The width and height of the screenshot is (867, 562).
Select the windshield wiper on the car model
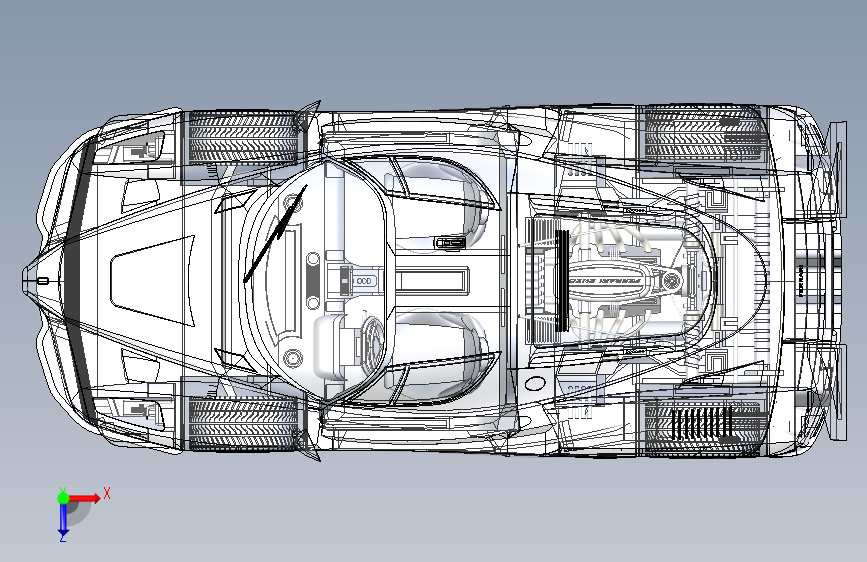[x=275, y=233]
